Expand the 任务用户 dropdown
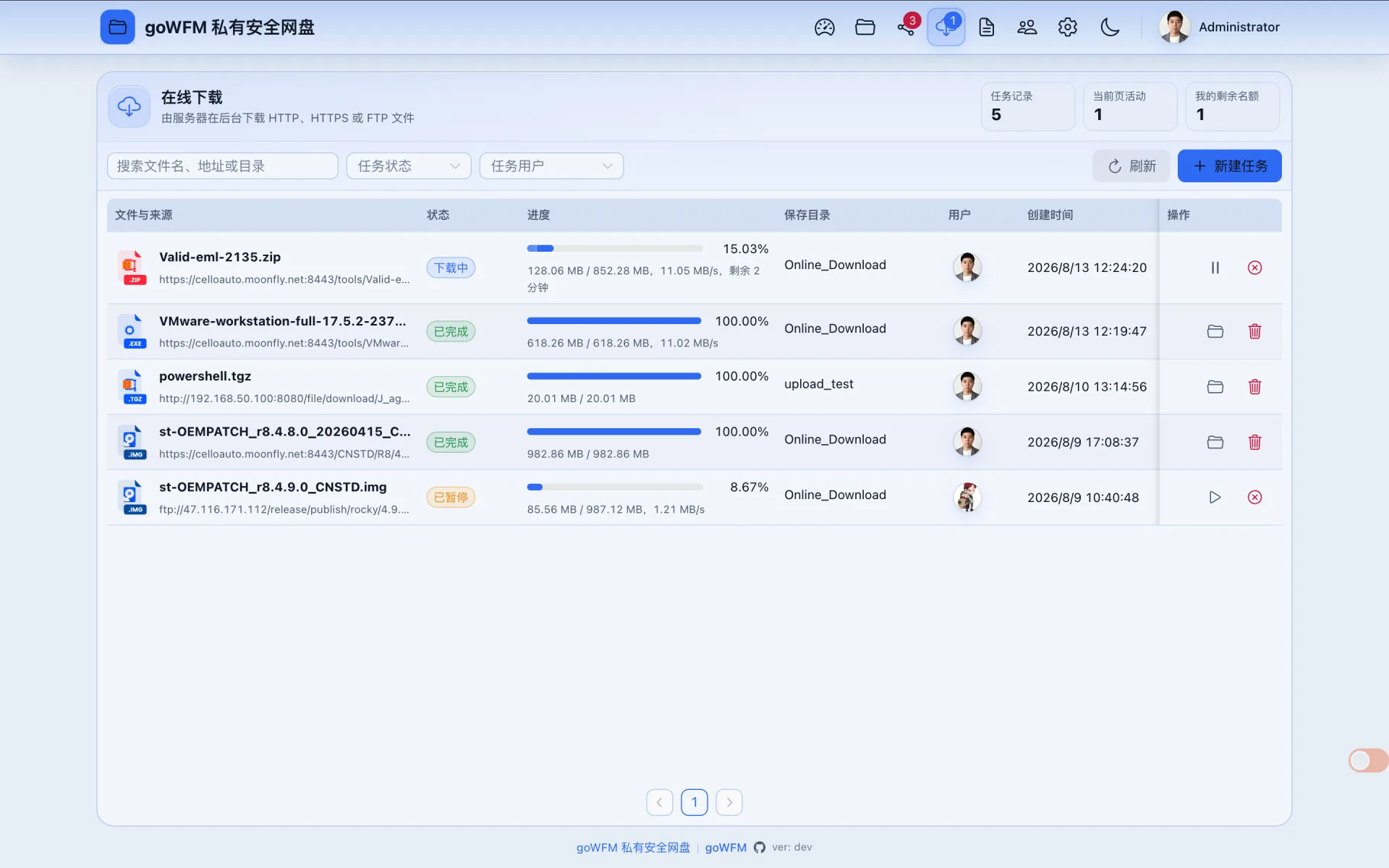This screenshot has width=1389, height=868. click(551, 166)
